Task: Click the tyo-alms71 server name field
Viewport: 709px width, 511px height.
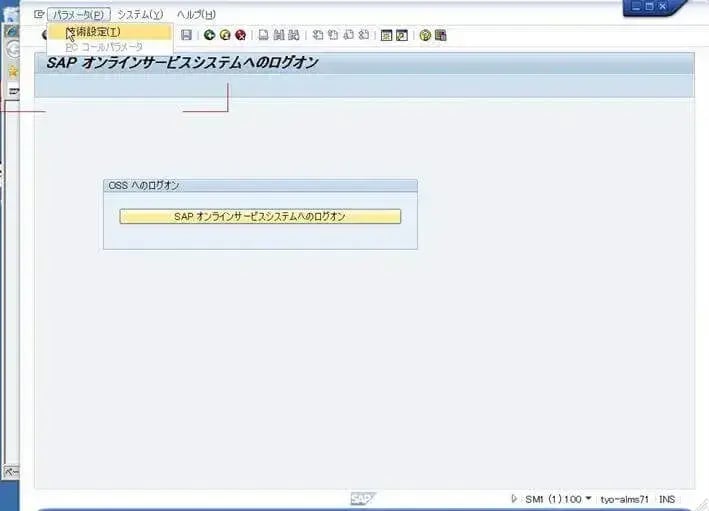Action: tap(625, 498)
